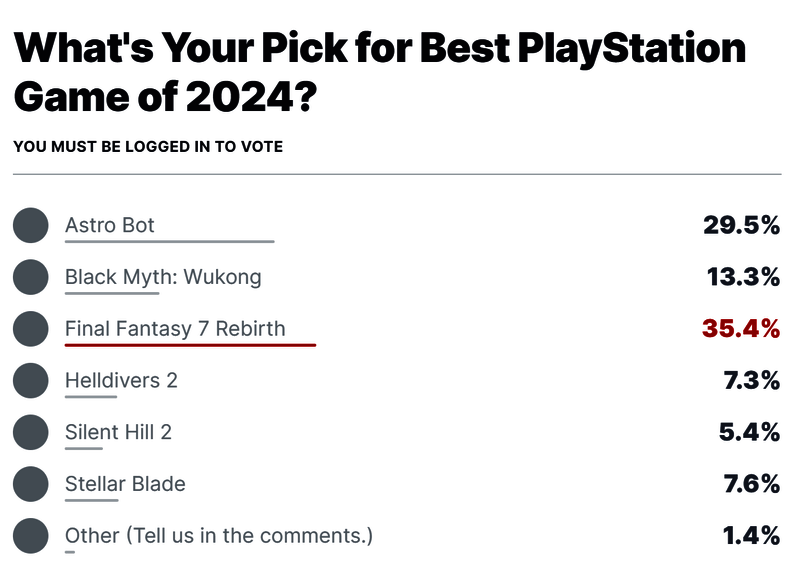Click the gray Astro Bot result bar
The image size is (800, 561).
[169, 241]
